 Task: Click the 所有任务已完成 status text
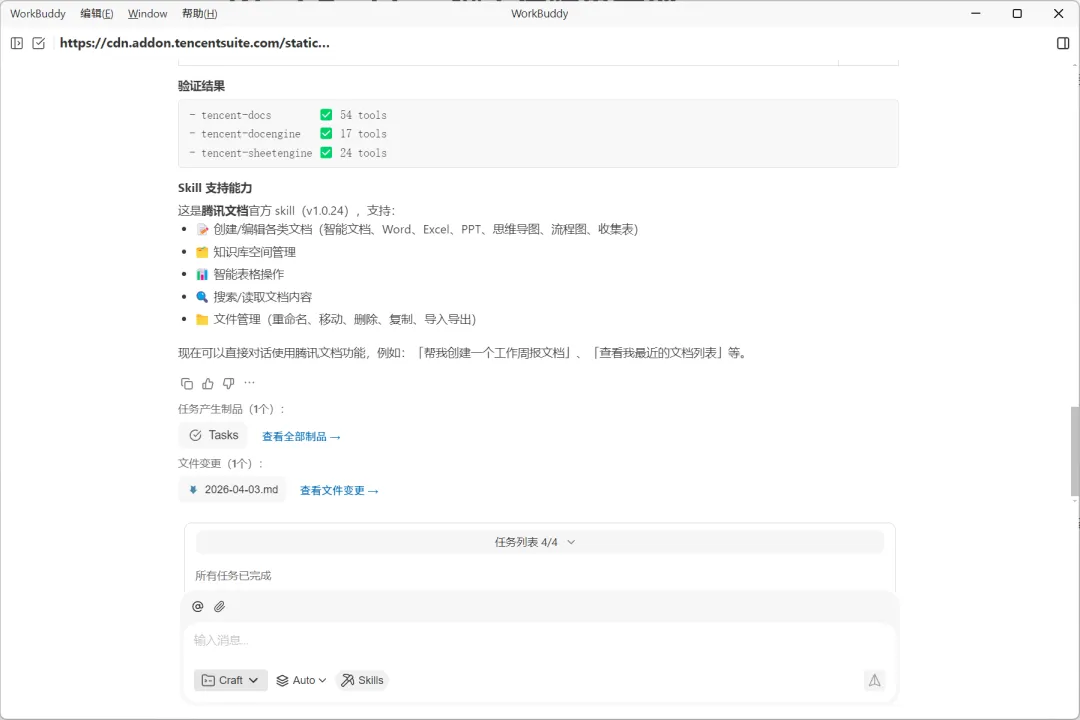click(x=233, y=576)
